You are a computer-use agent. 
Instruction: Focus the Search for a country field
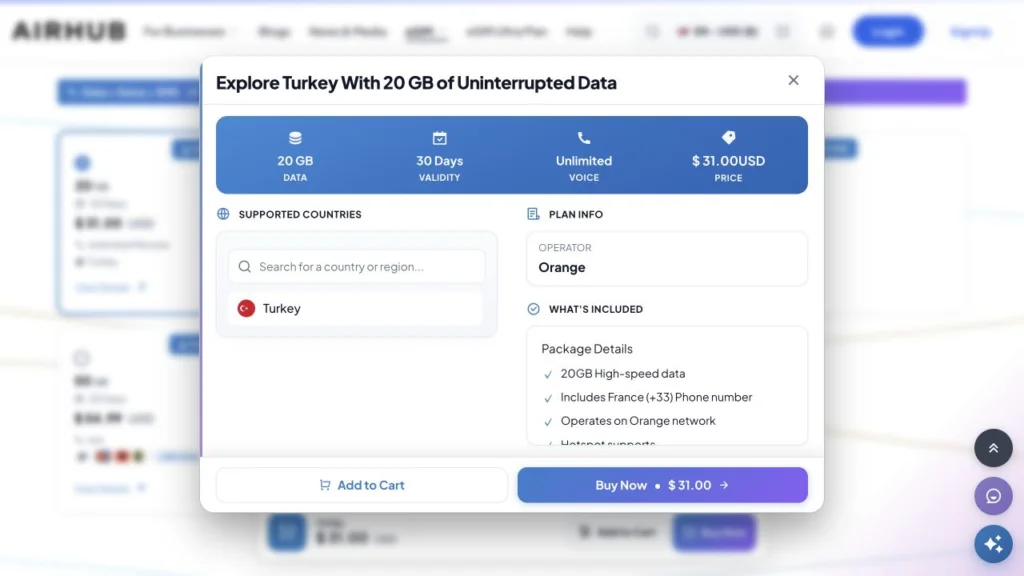click(357, 266)
